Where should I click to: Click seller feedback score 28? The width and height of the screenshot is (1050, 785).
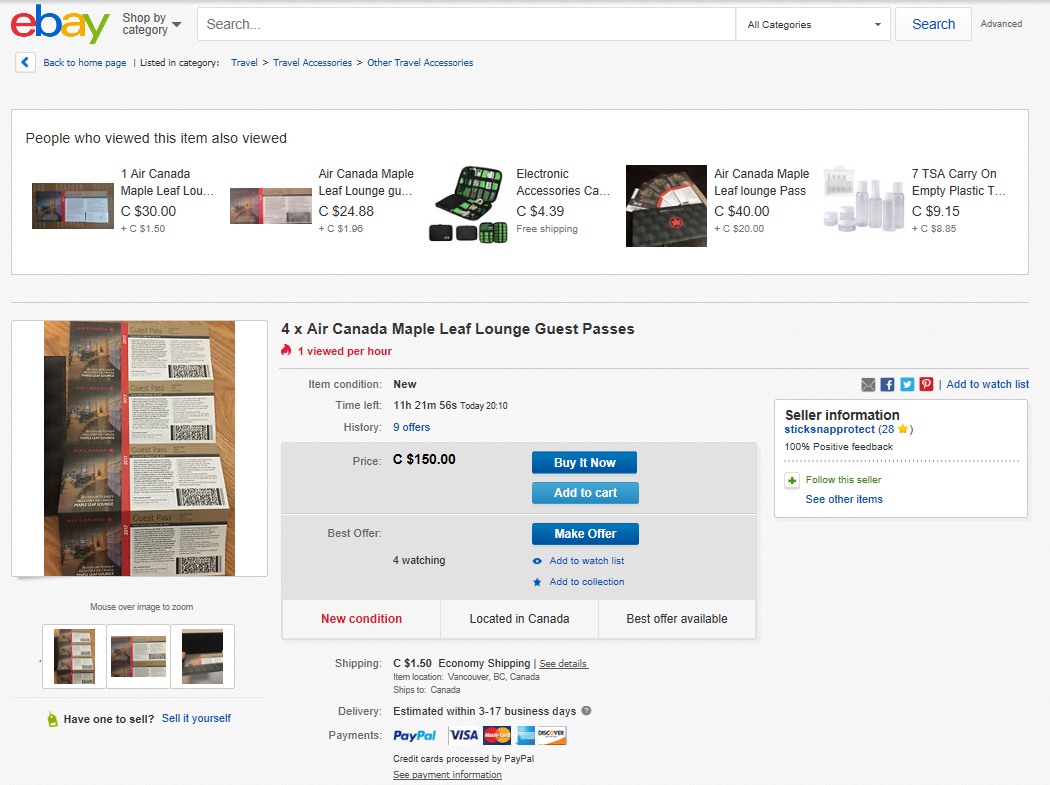[887, 429]
